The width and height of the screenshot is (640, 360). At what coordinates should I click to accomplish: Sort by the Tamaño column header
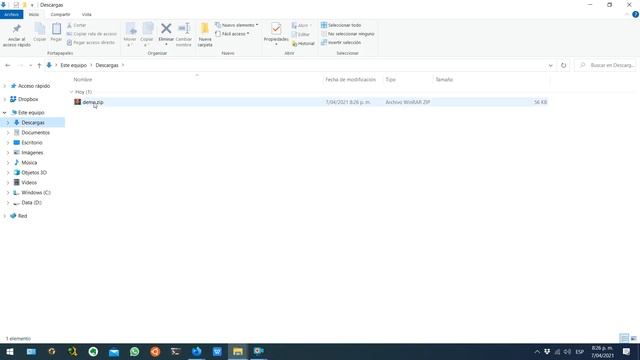click(444, 80)
